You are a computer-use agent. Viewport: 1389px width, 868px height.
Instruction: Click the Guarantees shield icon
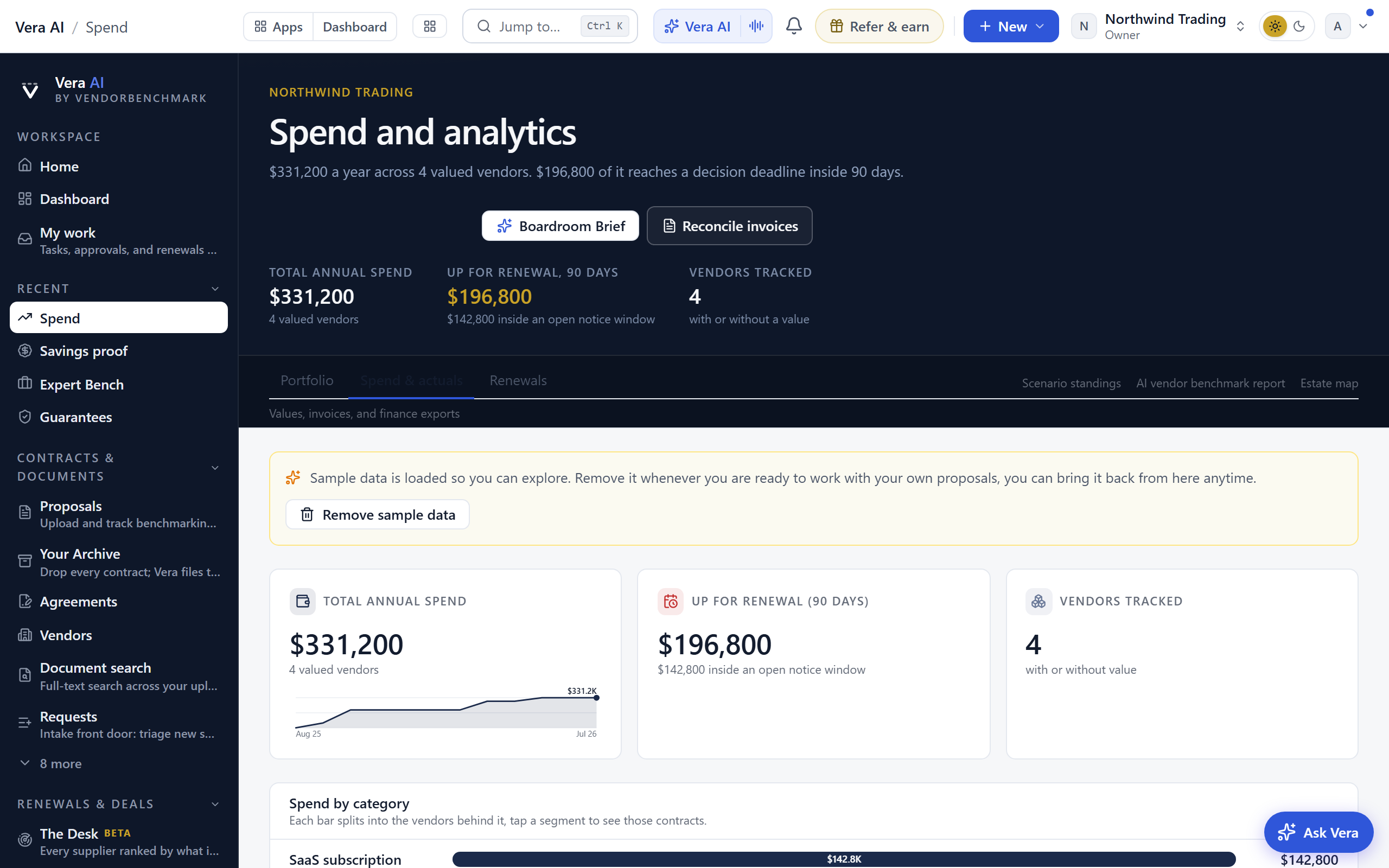[24, 417]
